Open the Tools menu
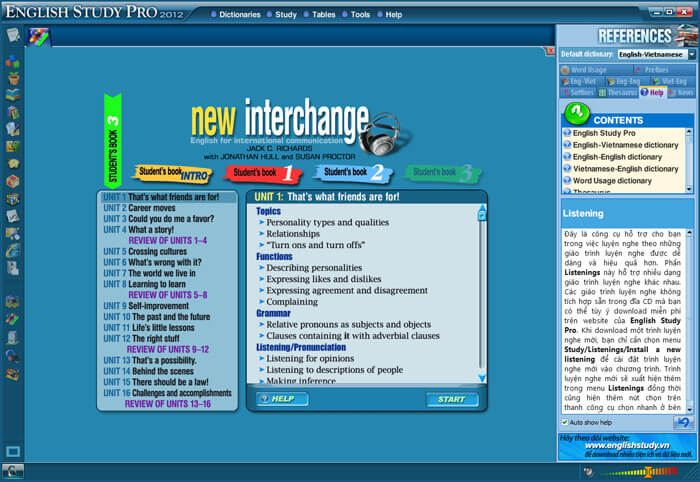The height and width of the screenshot is (482, 700). (x=360, y=14)
